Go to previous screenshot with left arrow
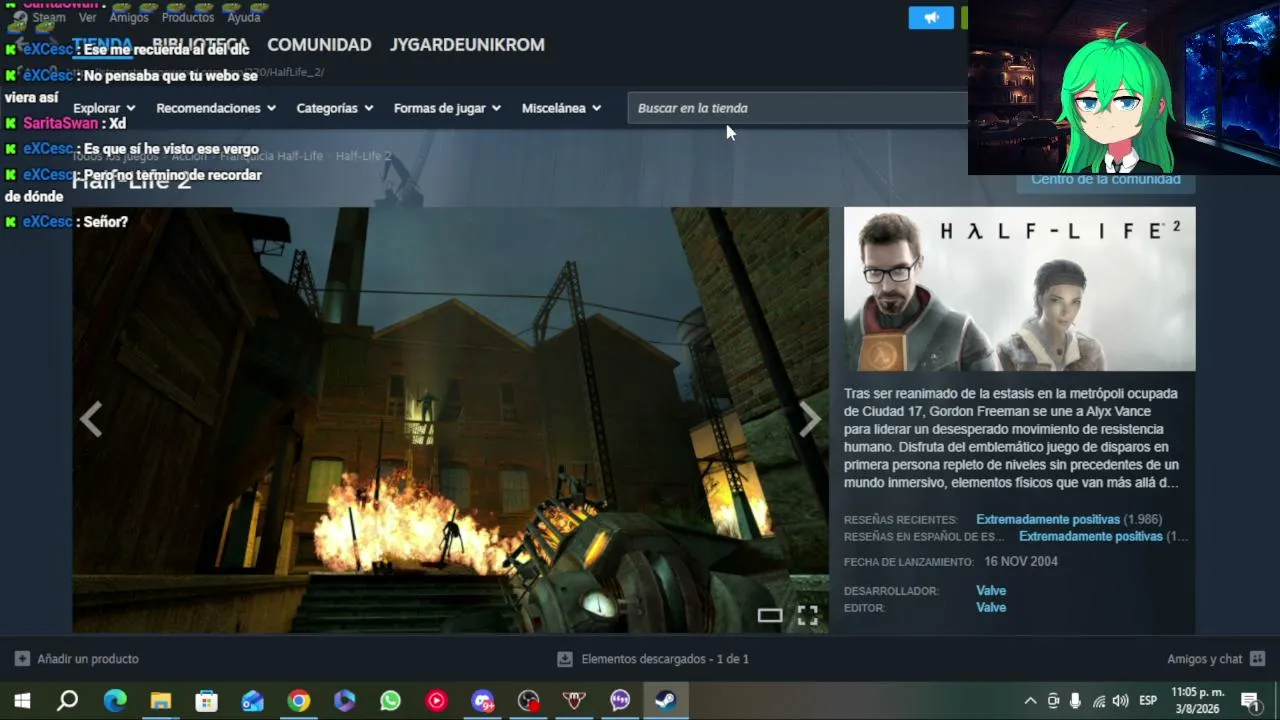 pos(91,420)
